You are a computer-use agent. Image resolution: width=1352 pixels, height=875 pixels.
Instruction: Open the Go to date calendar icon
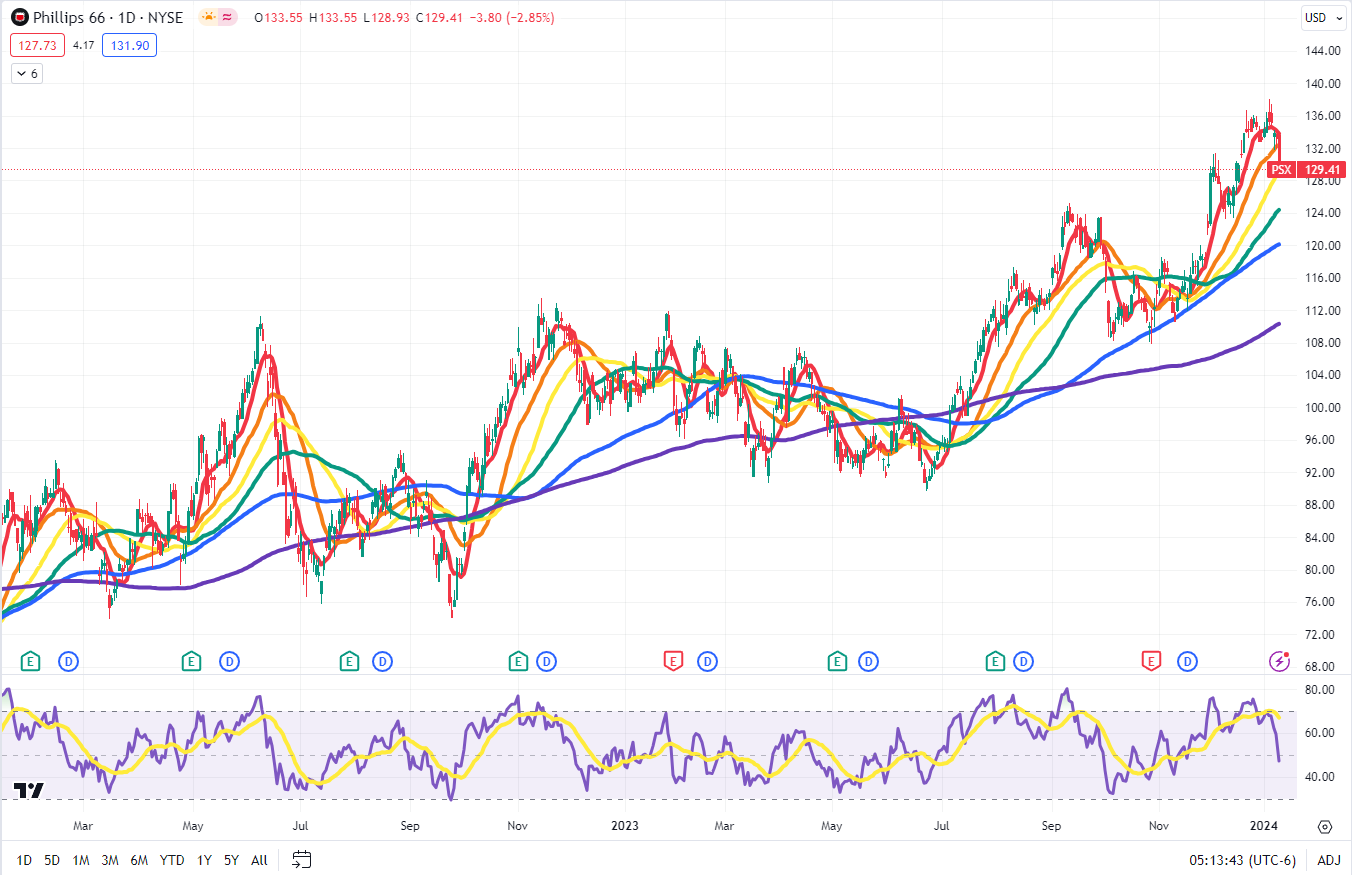pos(302,859)
